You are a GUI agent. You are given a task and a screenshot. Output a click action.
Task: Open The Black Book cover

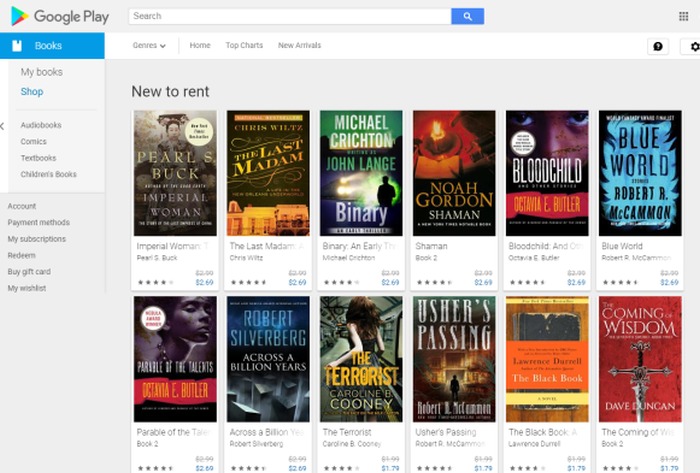click(547, 359)
